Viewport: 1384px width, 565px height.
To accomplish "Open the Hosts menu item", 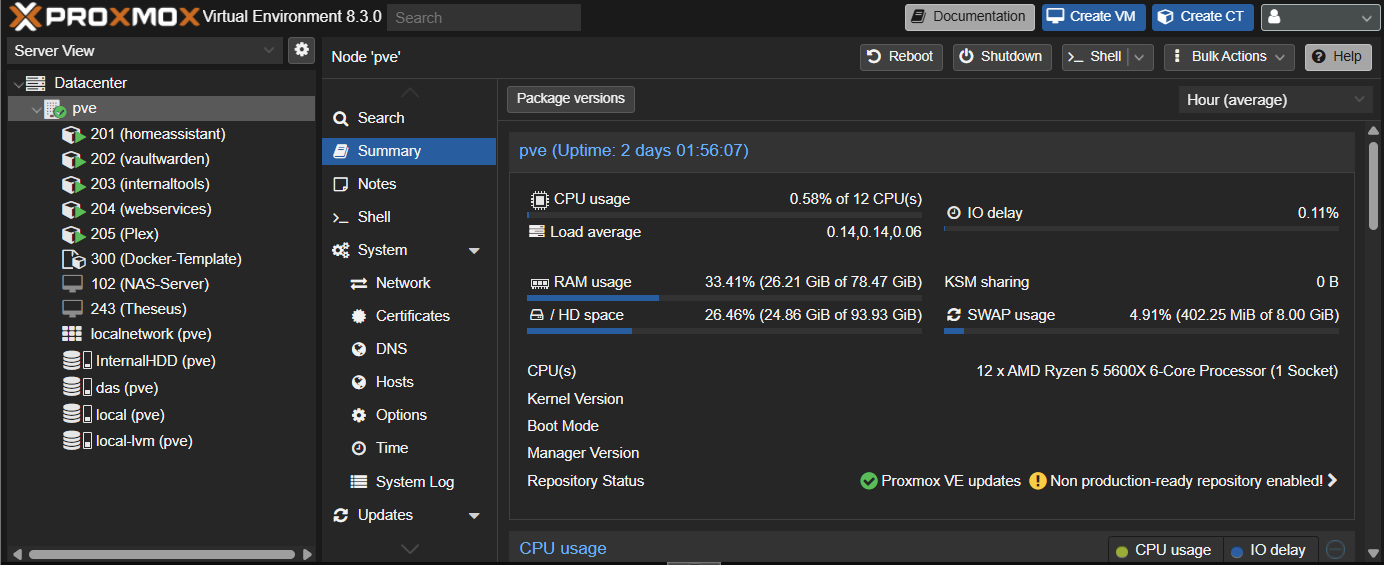I will point(409,382).
